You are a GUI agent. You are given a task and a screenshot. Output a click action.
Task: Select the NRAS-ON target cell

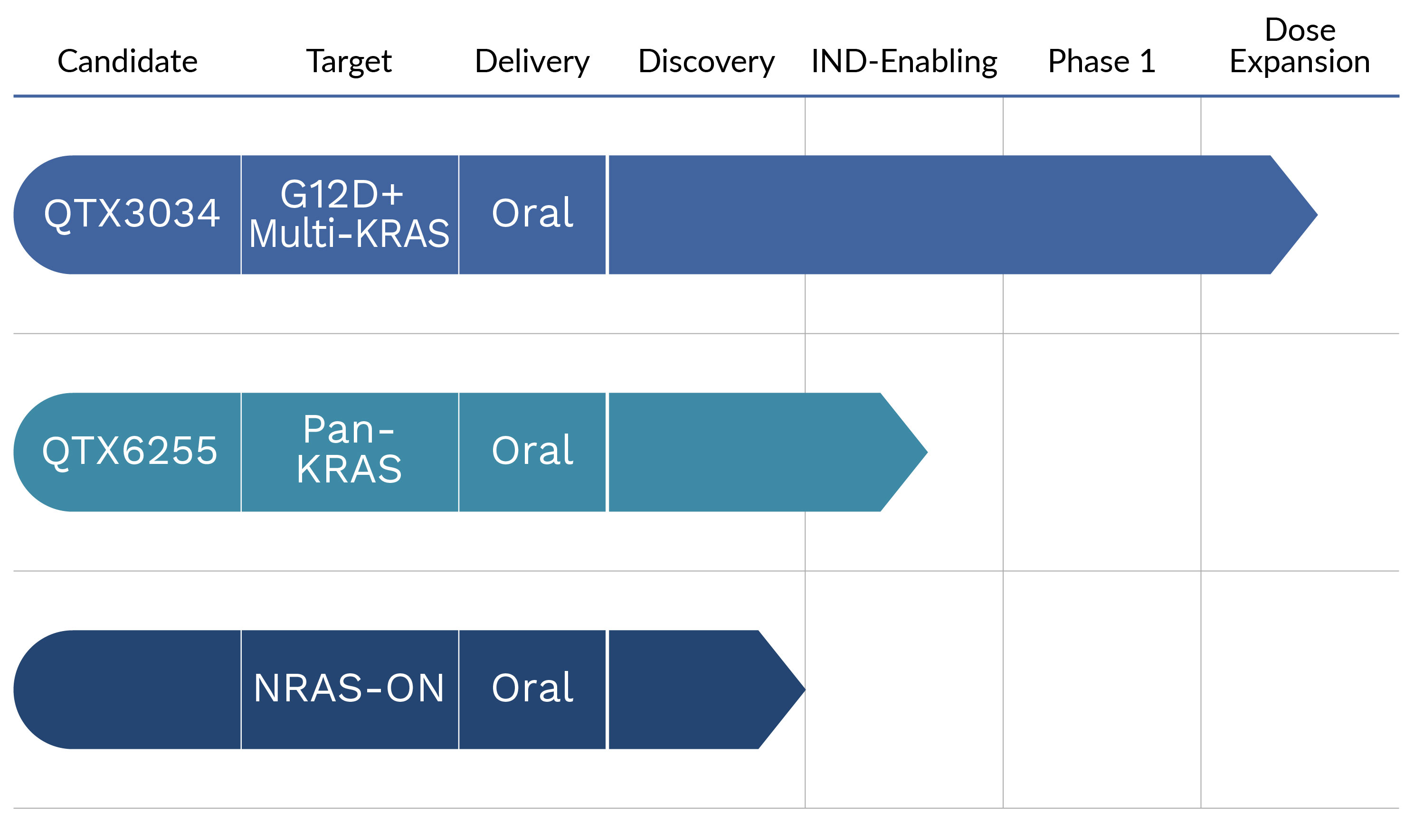tap(349, 689)
